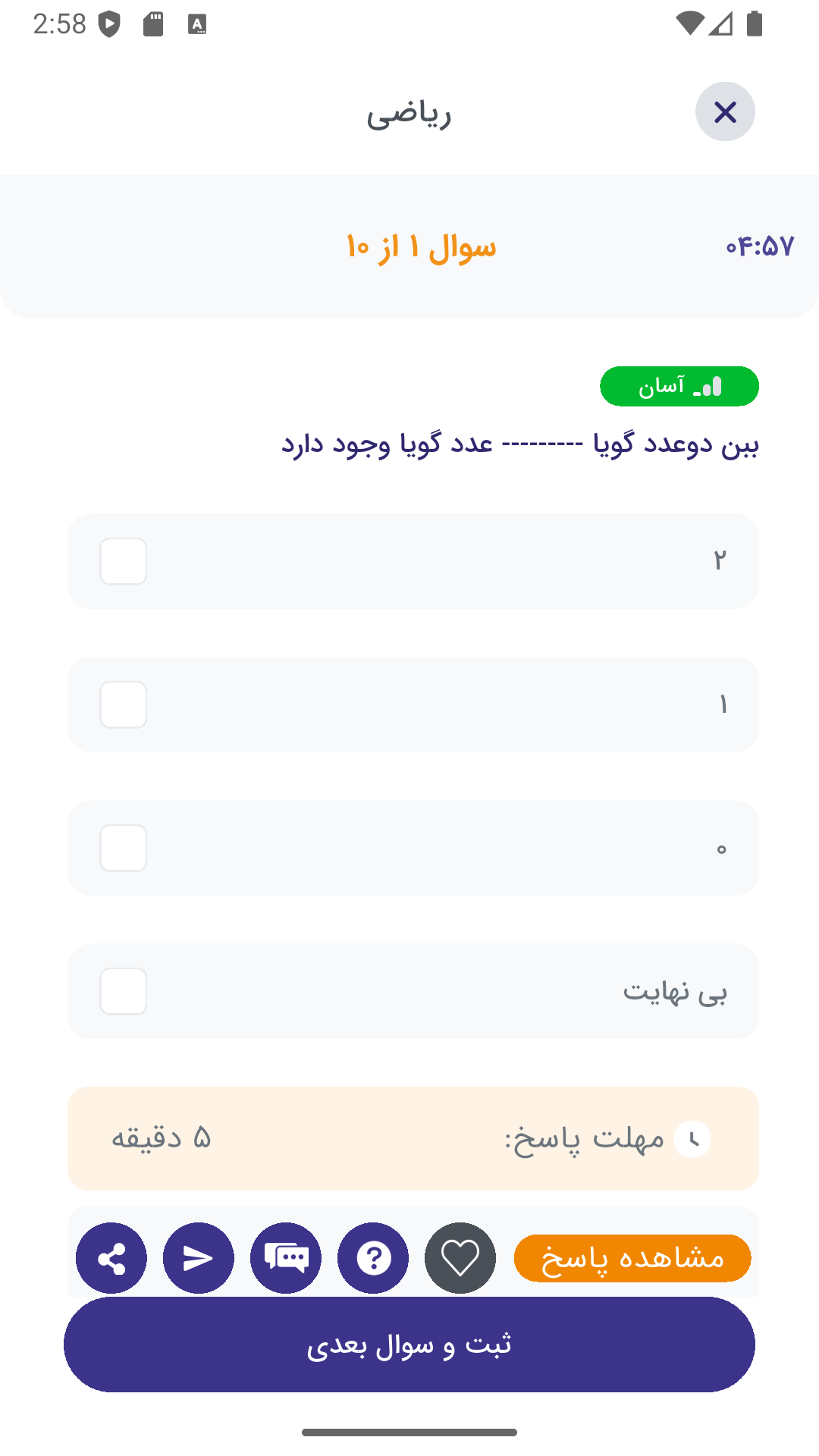
Task: Tap the battery status bar icon
Action: (755, 24)
